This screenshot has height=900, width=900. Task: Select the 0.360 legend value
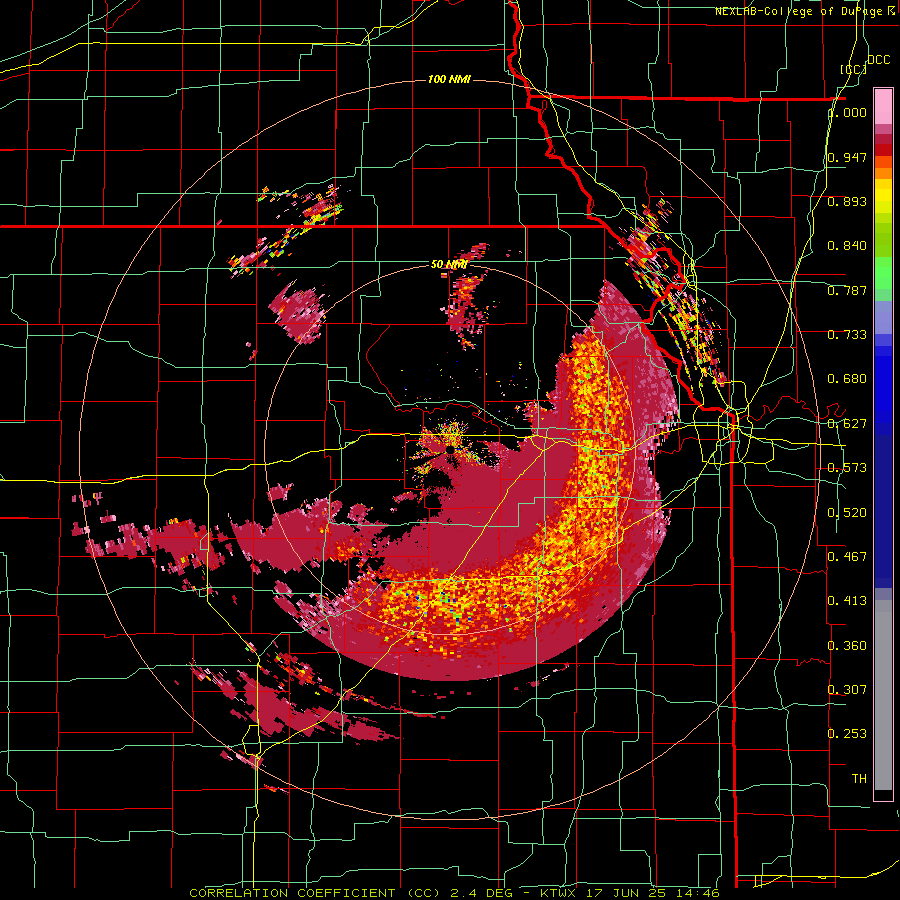tap(847, 646)
